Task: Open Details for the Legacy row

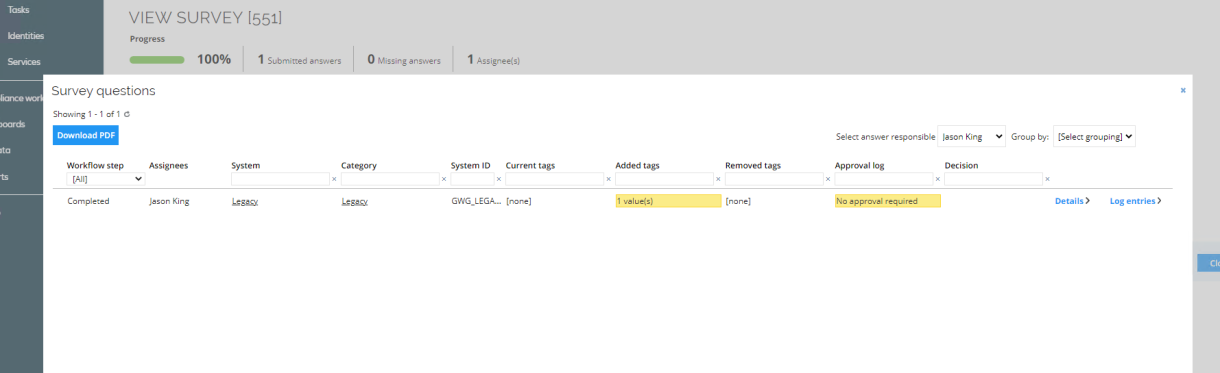Action: click(x=1072, y=201)
